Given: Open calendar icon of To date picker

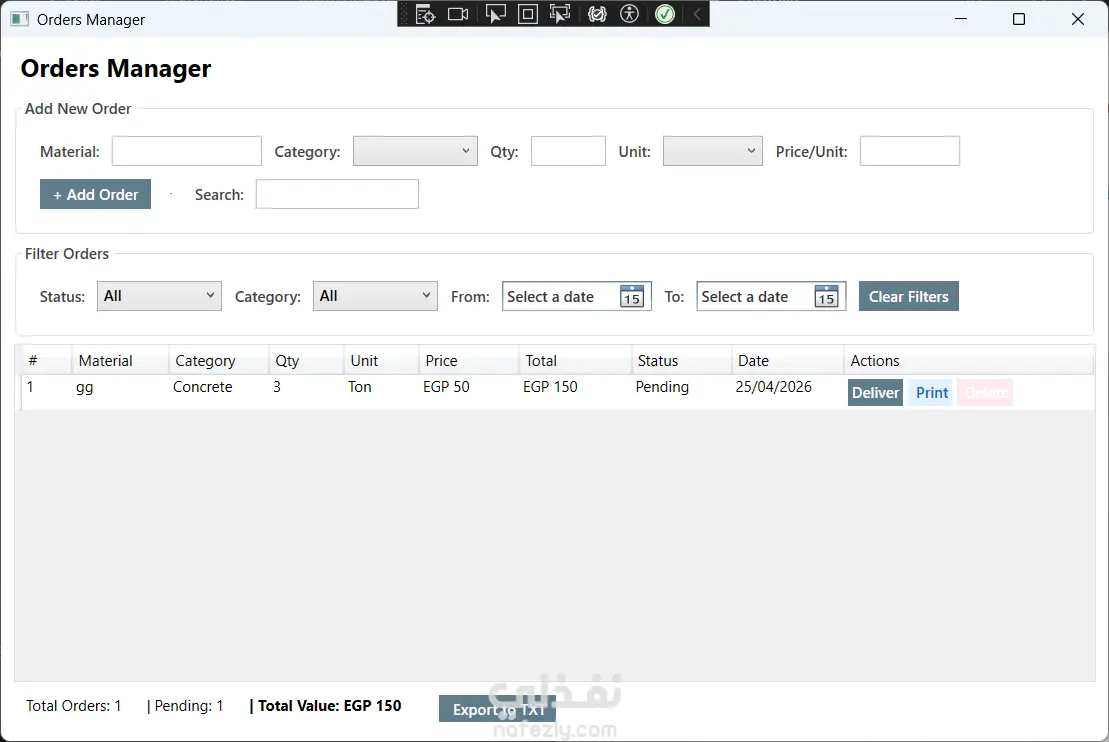Looking at the screenshot, I should click(x=826, y=296).
